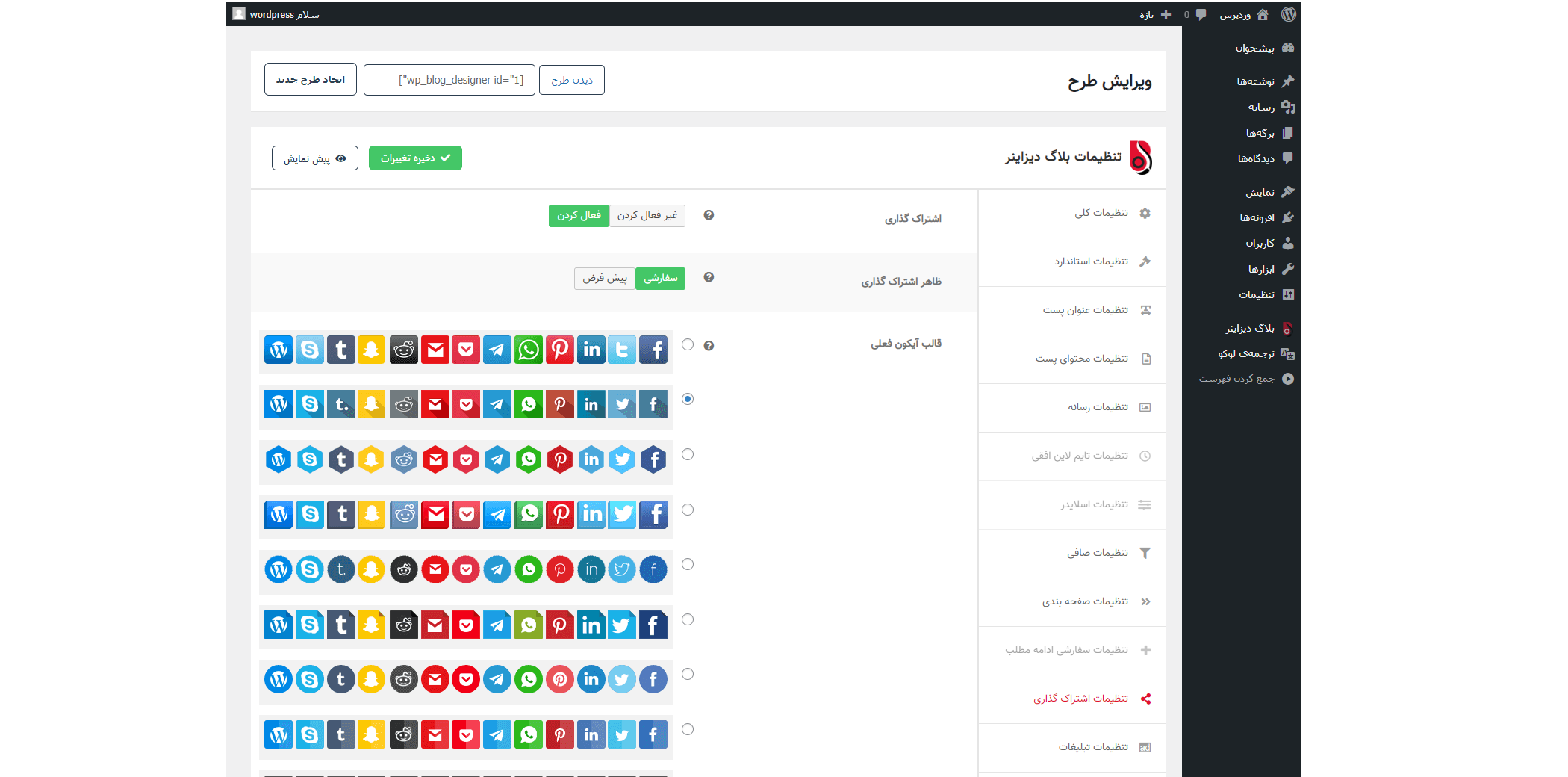Select the second icon theme radio button
The height and width of the screenshot is (777, 1568).
coord(688,399)
